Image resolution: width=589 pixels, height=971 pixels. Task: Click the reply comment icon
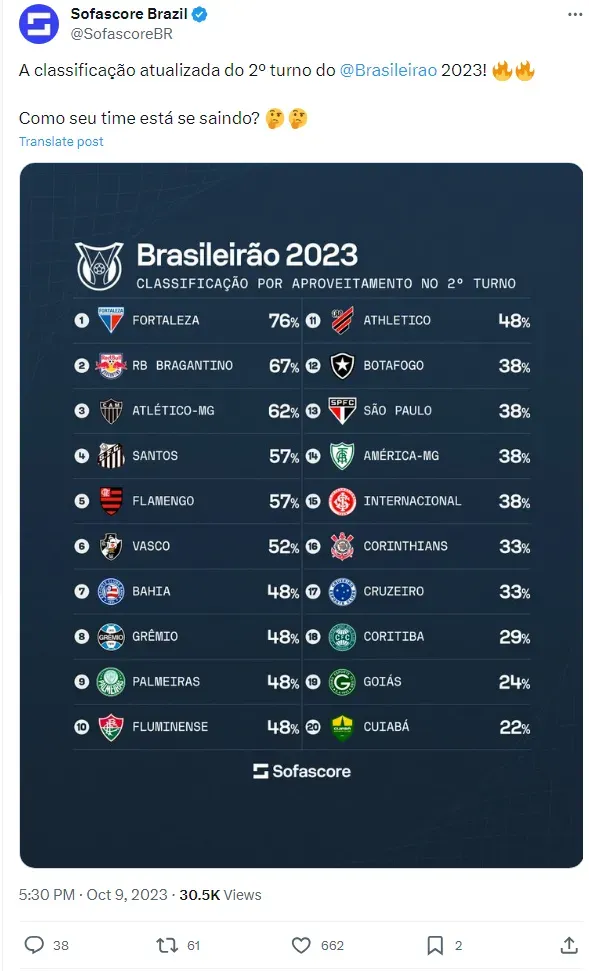point(34,944)
